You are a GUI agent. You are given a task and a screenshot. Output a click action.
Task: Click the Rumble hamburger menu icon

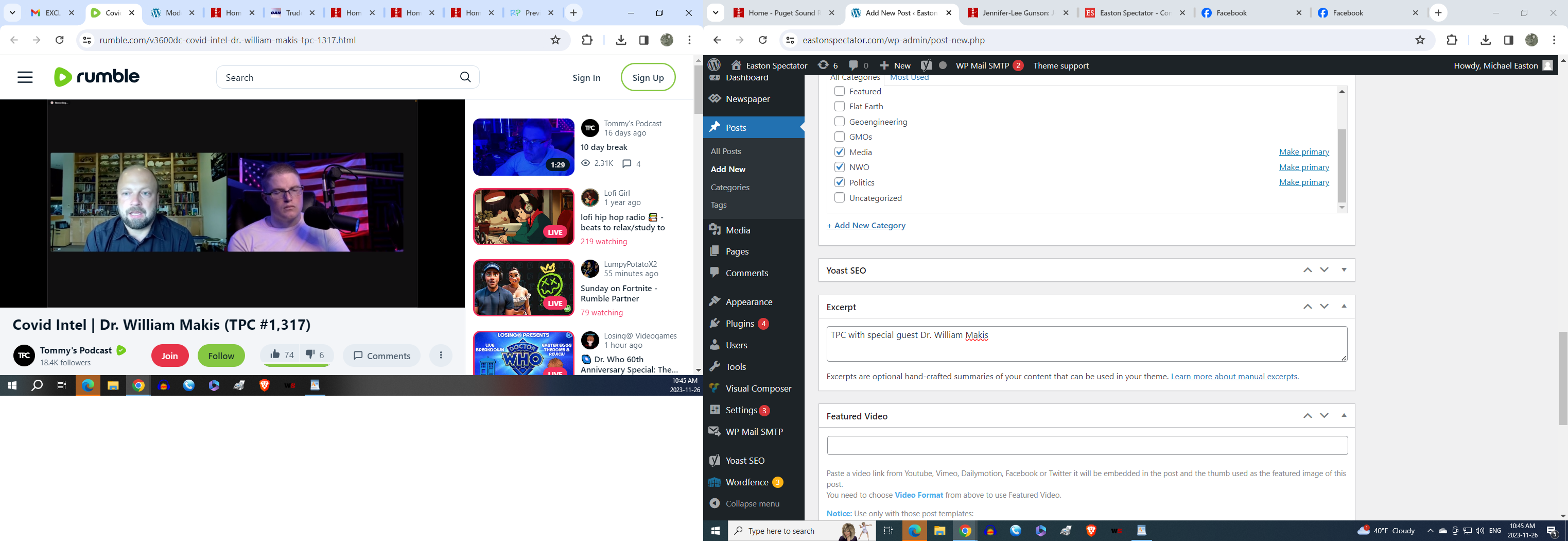pos(25,77)
